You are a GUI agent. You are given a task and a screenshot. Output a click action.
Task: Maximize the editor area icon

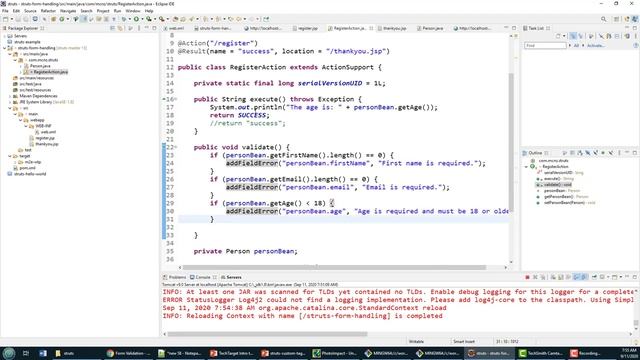tap(514, 28)
